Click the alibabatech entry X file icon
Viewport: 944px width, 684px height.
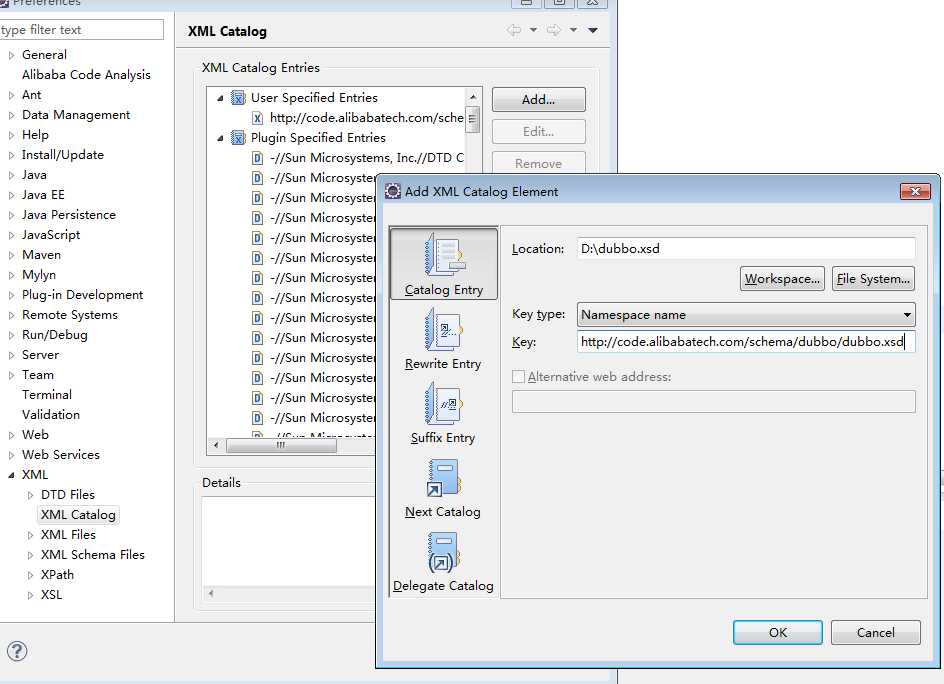[258, 118]
